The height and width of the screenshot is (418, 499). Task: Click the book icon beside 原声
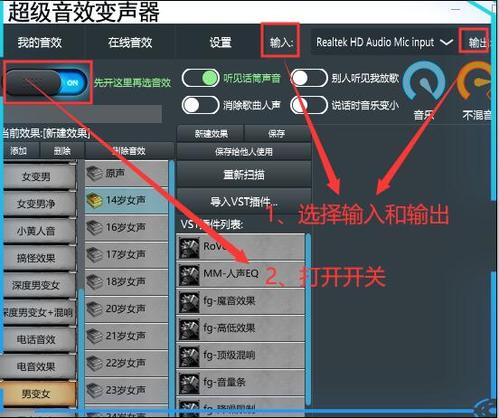point(94,173)
